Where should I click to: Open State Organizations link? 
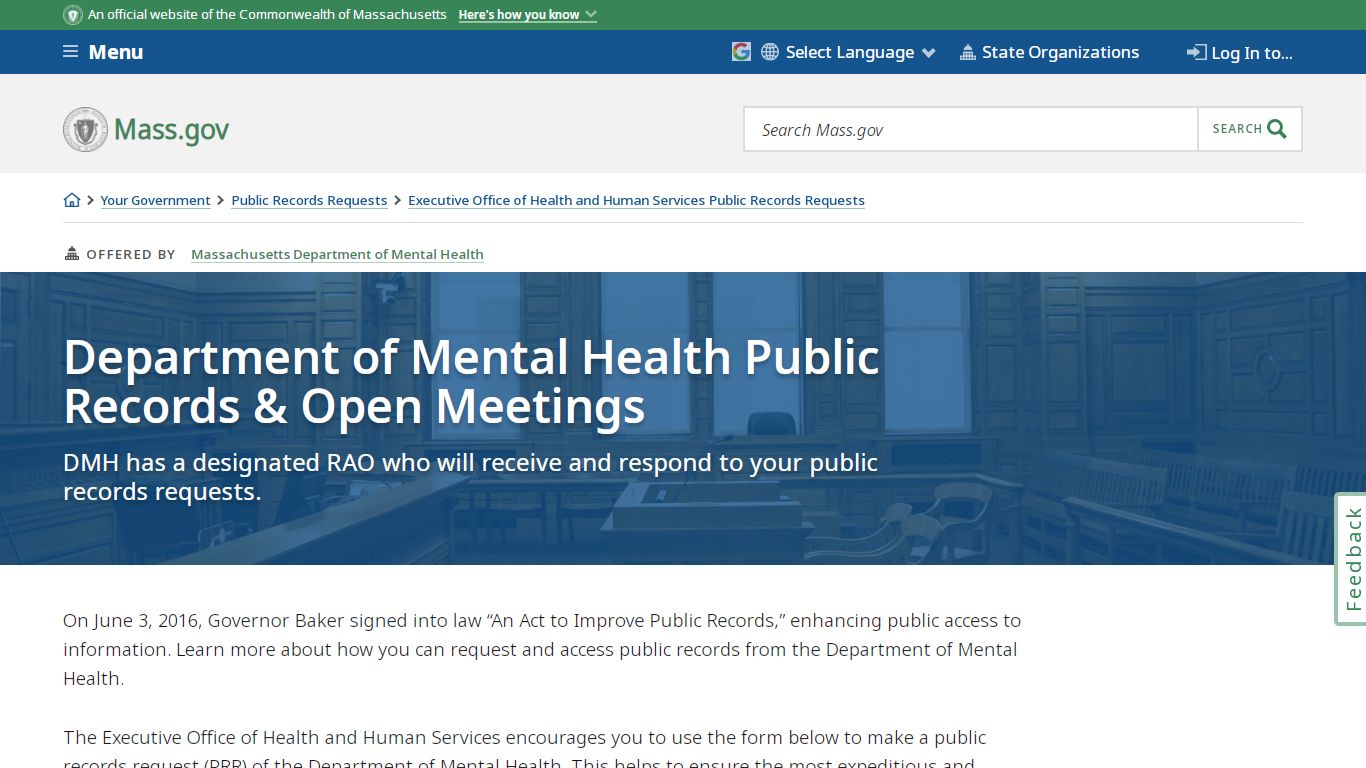click(1060, 52)
